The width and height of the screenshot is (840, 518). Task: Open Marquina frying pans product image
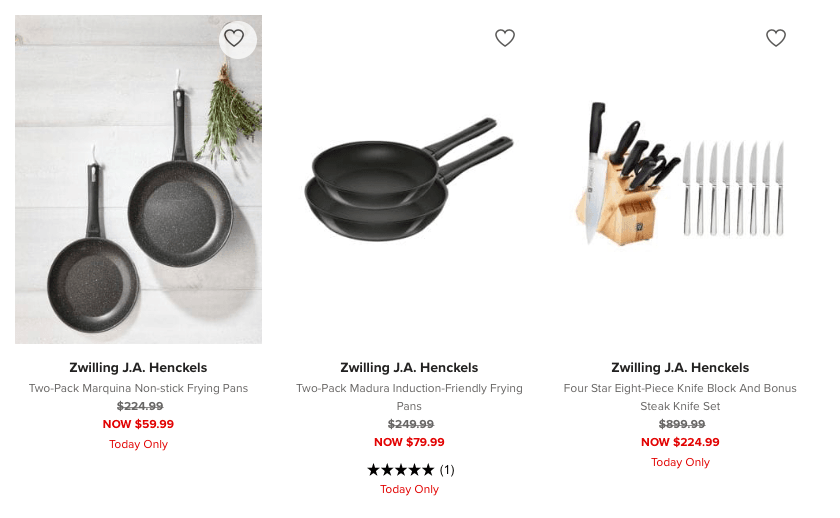pos(138,180)
